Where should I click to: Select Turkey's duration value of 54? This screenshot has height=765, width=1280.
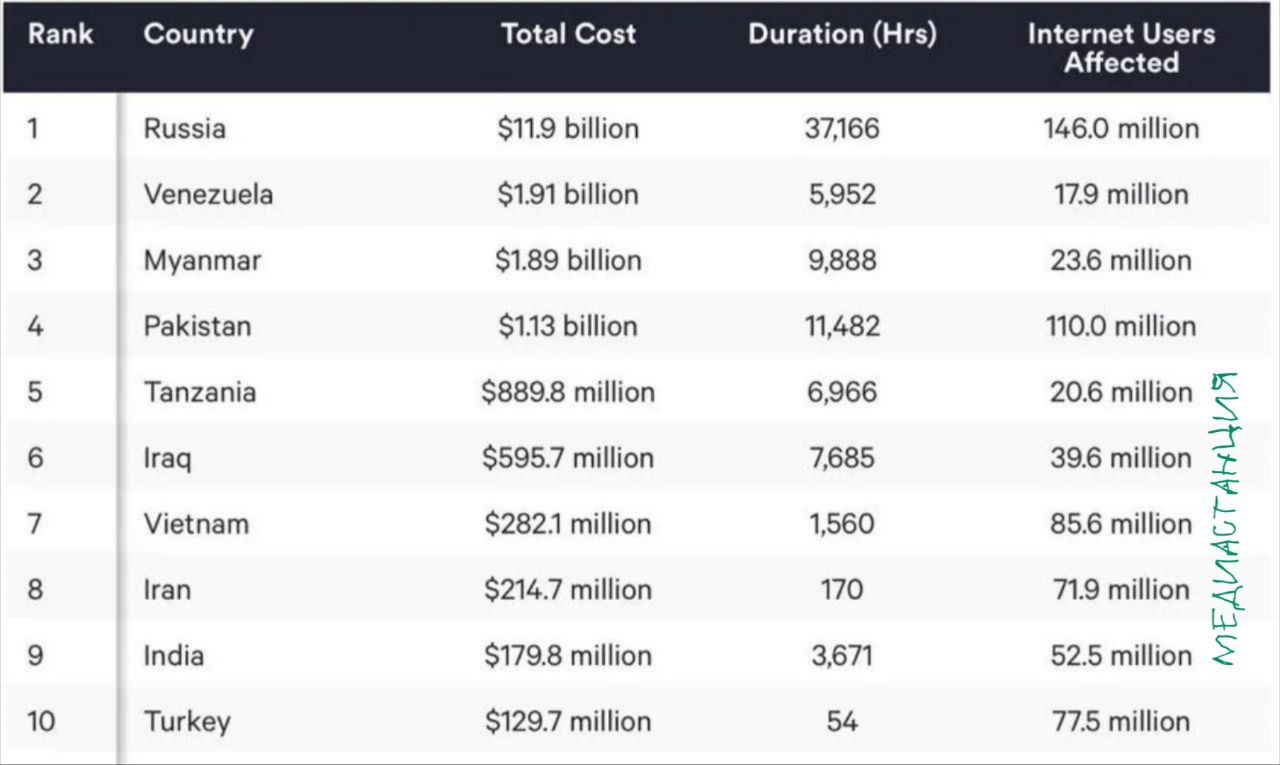point(842,721)
